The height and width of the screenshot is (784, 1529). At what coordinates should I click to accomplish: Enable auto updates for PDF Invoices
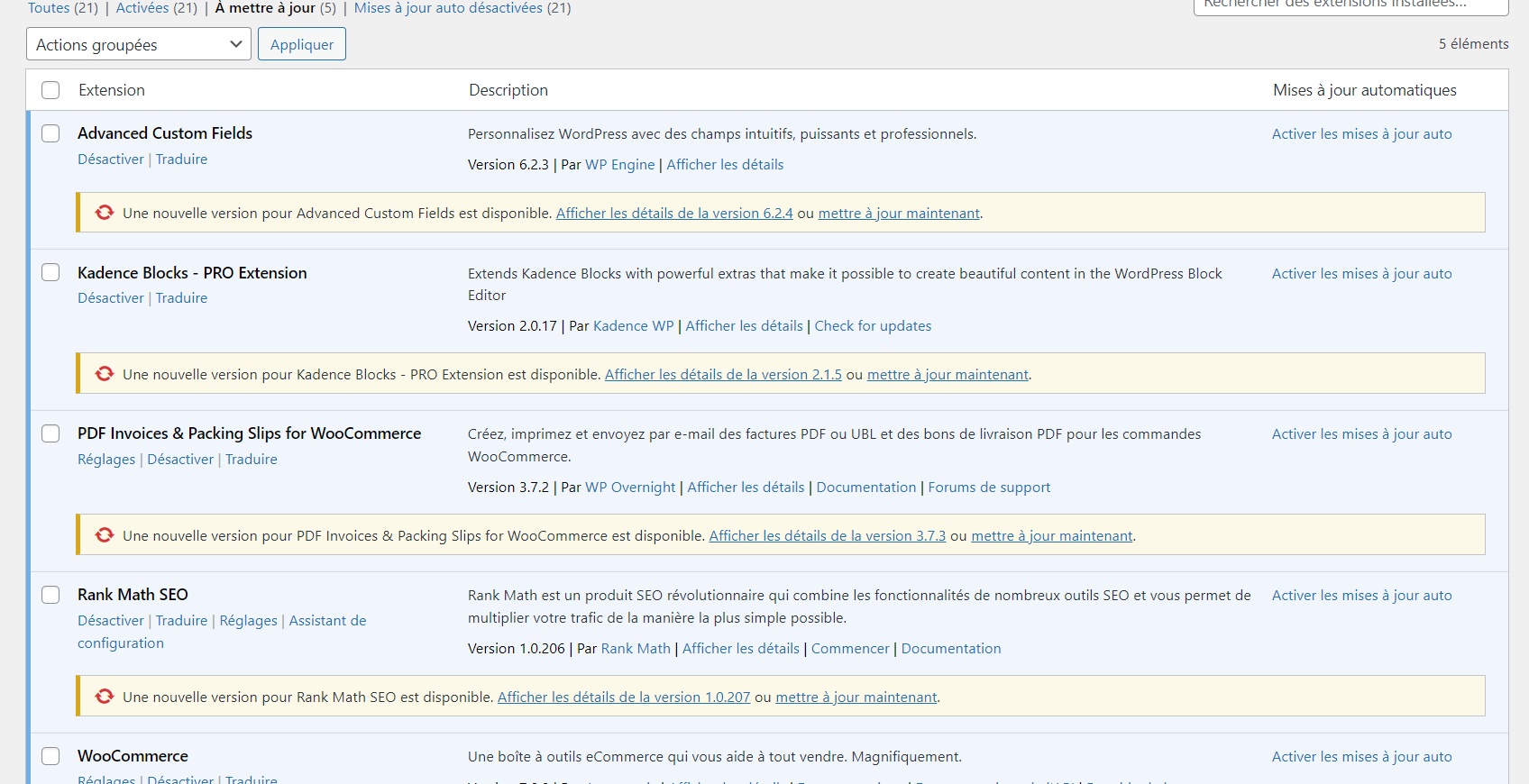(x=1362, y=433)
